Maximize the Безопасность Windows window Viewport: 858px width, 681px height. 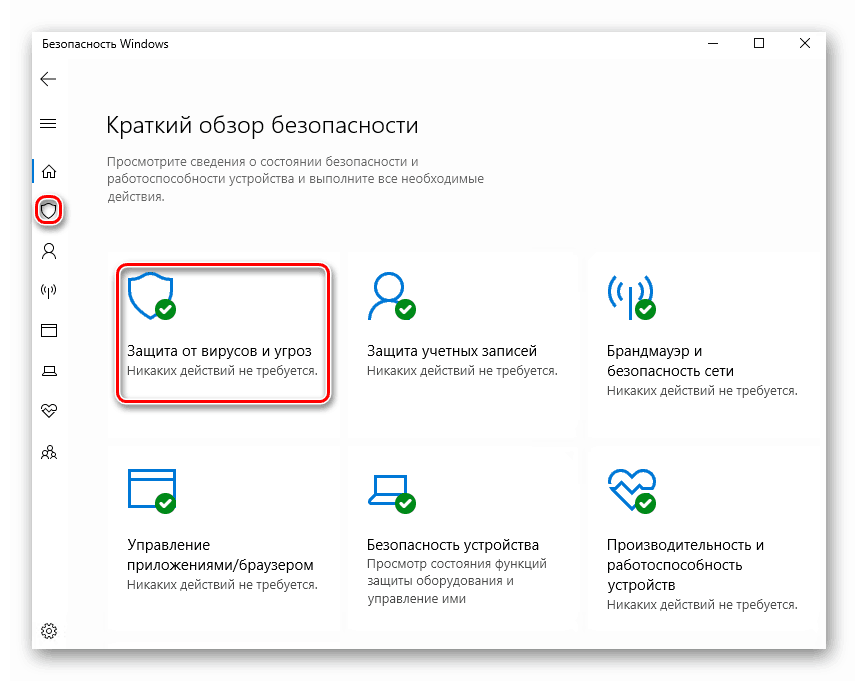[x=759, y=43]
